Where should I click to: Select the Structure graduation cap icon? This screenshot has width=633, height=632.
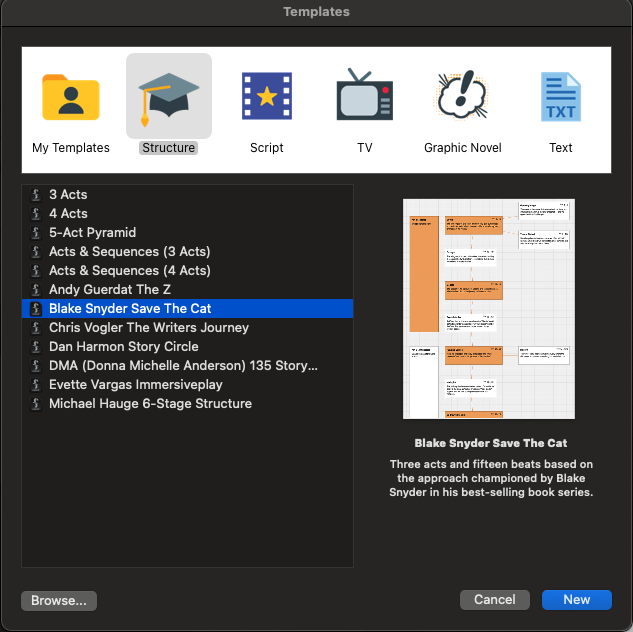168,97
